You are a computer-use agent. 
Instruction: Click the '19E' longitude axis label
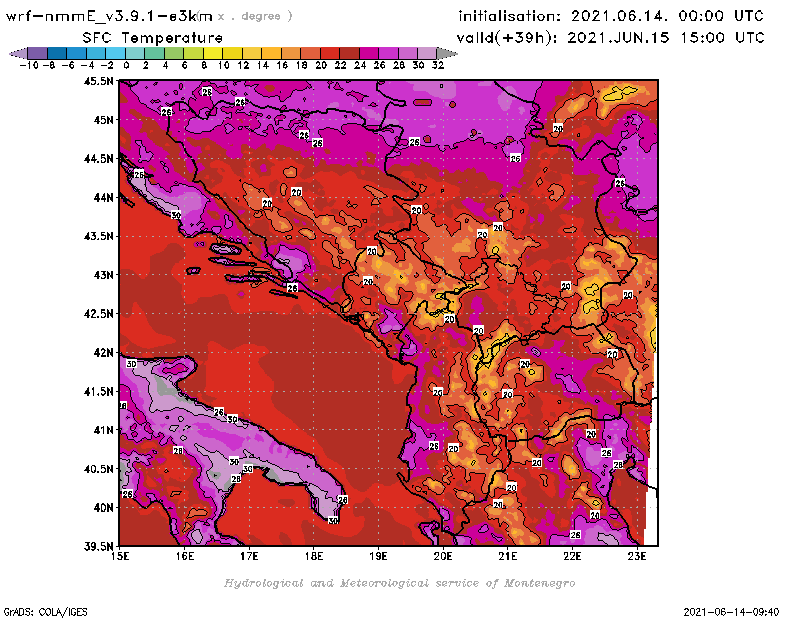click(x=378, y=556)
